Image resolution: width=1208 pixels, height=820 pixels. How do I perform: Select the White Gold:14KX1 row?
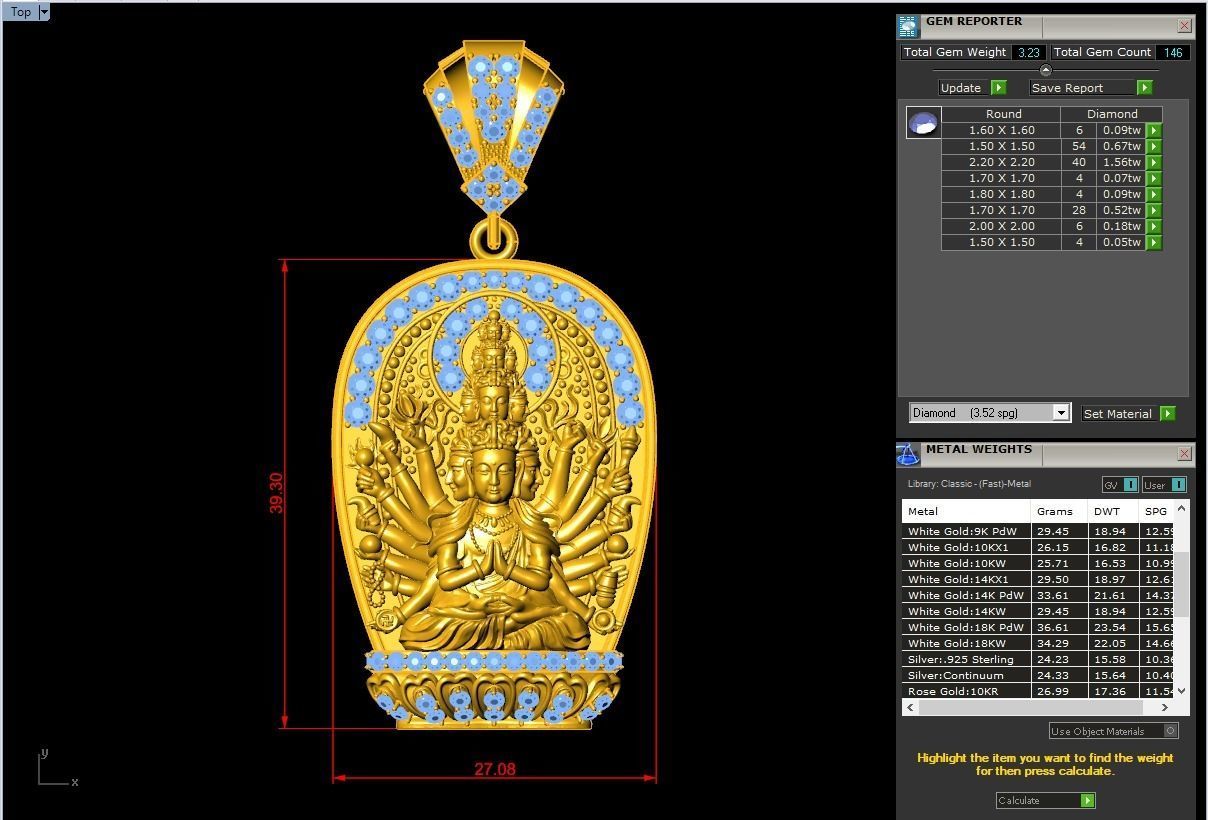coord(1038,579)
